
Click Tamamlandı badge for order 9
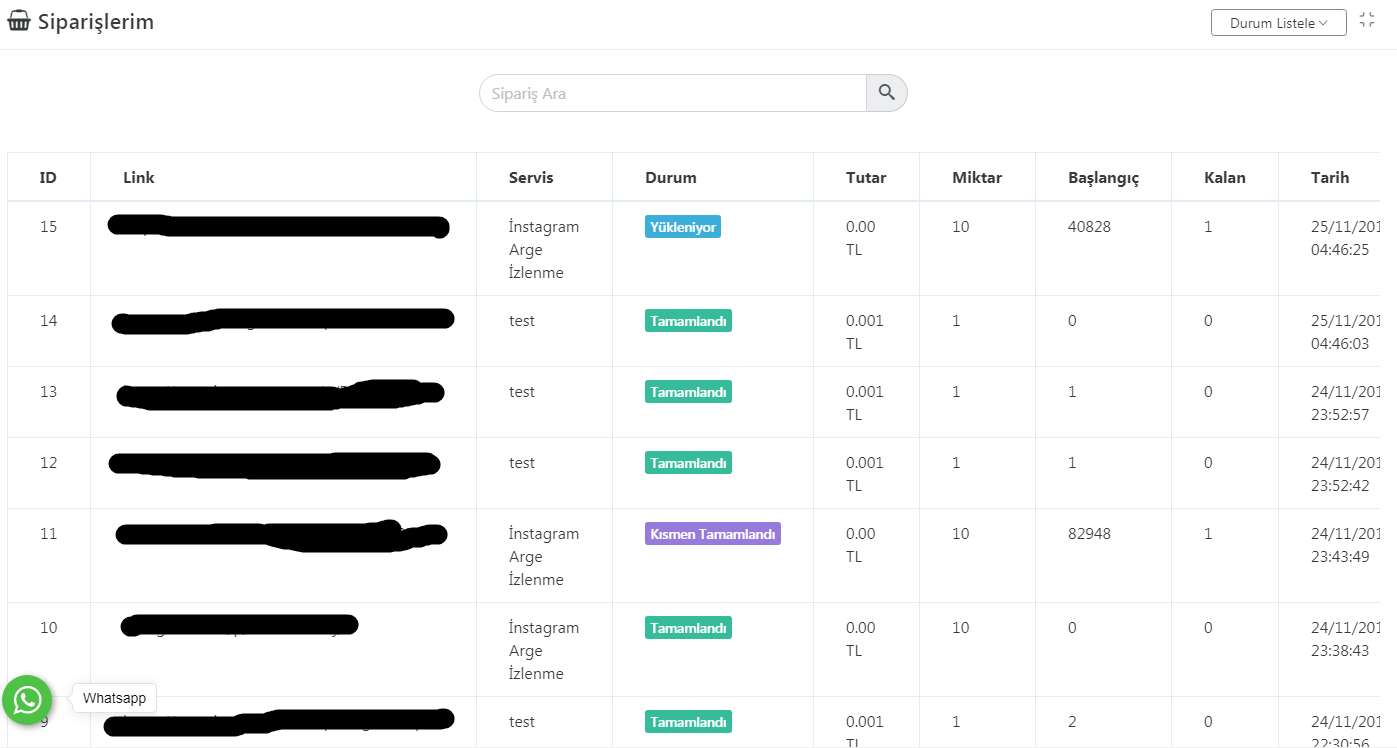pyautogui.click(x=688, y=722)
